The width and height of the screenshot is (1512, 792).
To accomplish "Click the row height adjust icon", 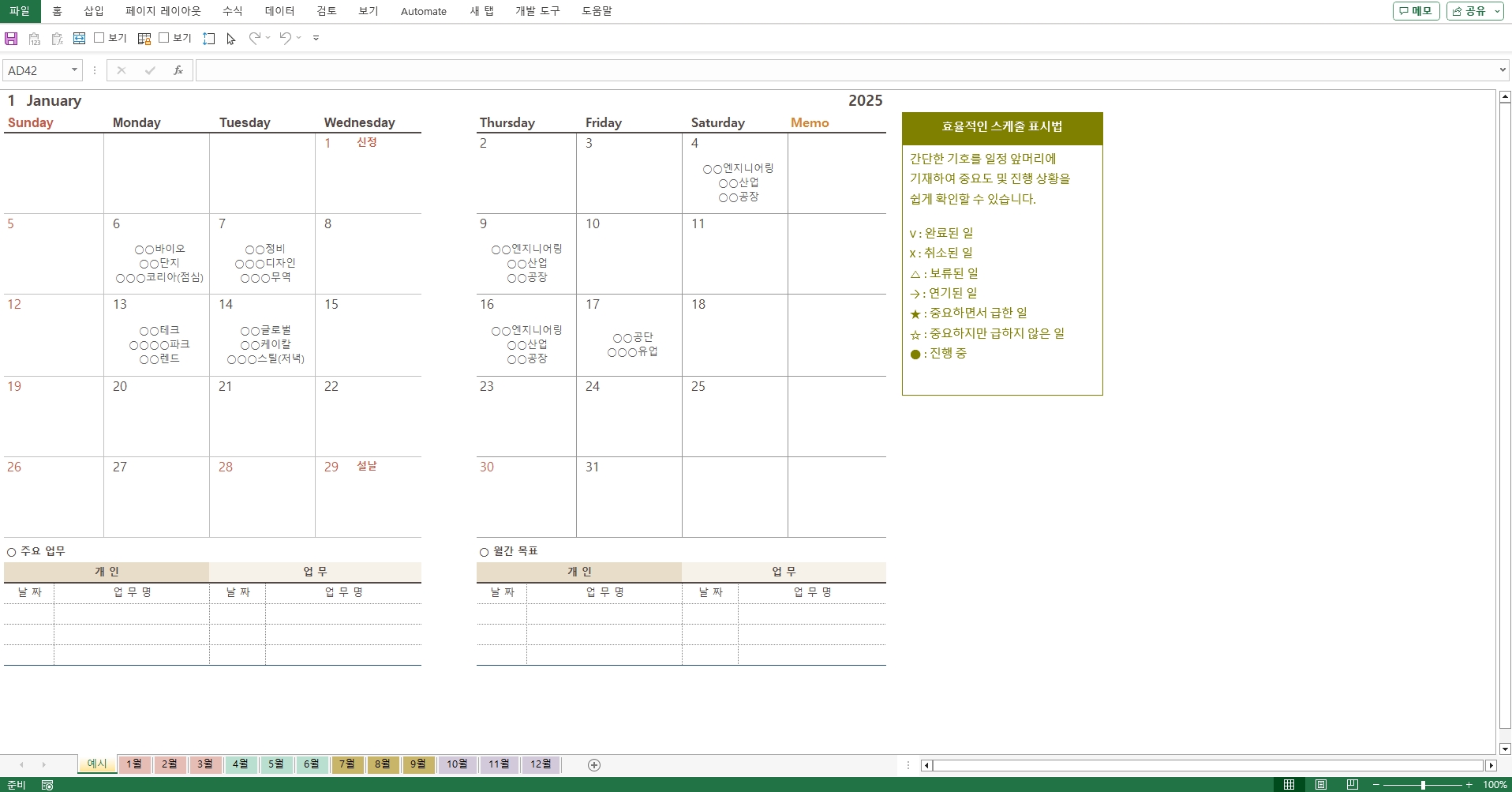I will click(x=209, y=38).
